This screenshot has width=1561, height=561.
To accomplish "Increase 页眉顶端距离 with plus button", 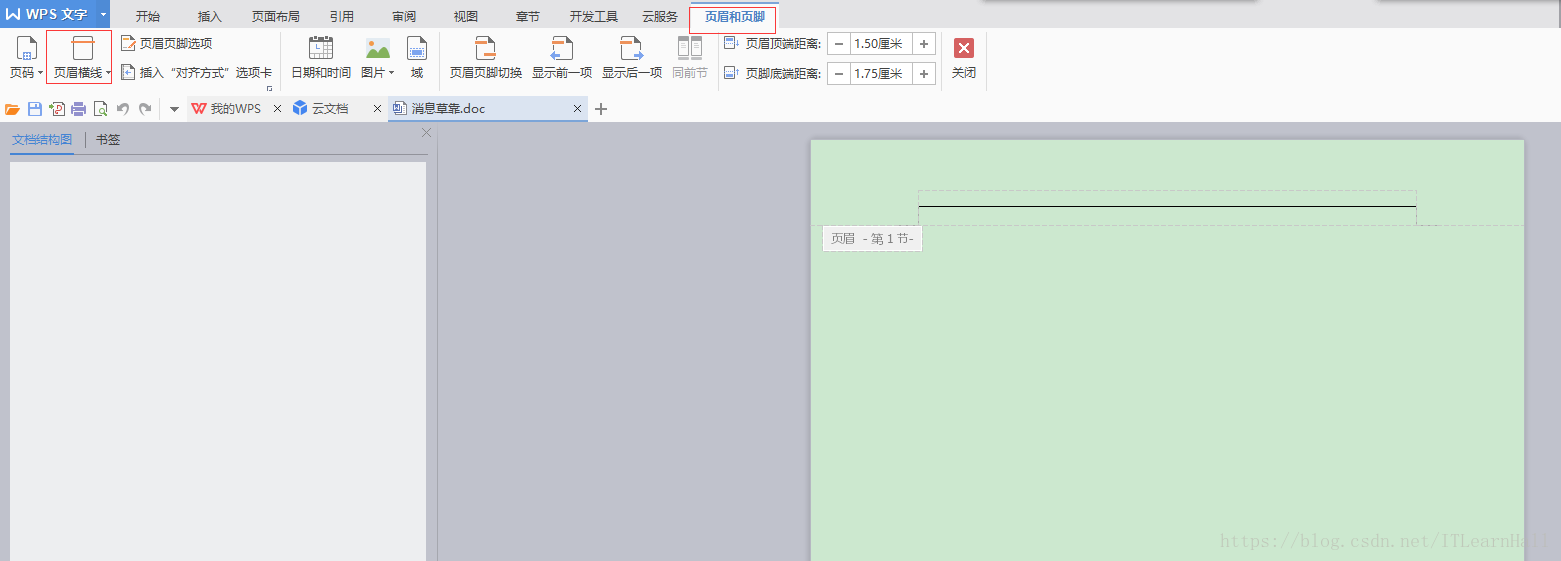I will (924, 43).
